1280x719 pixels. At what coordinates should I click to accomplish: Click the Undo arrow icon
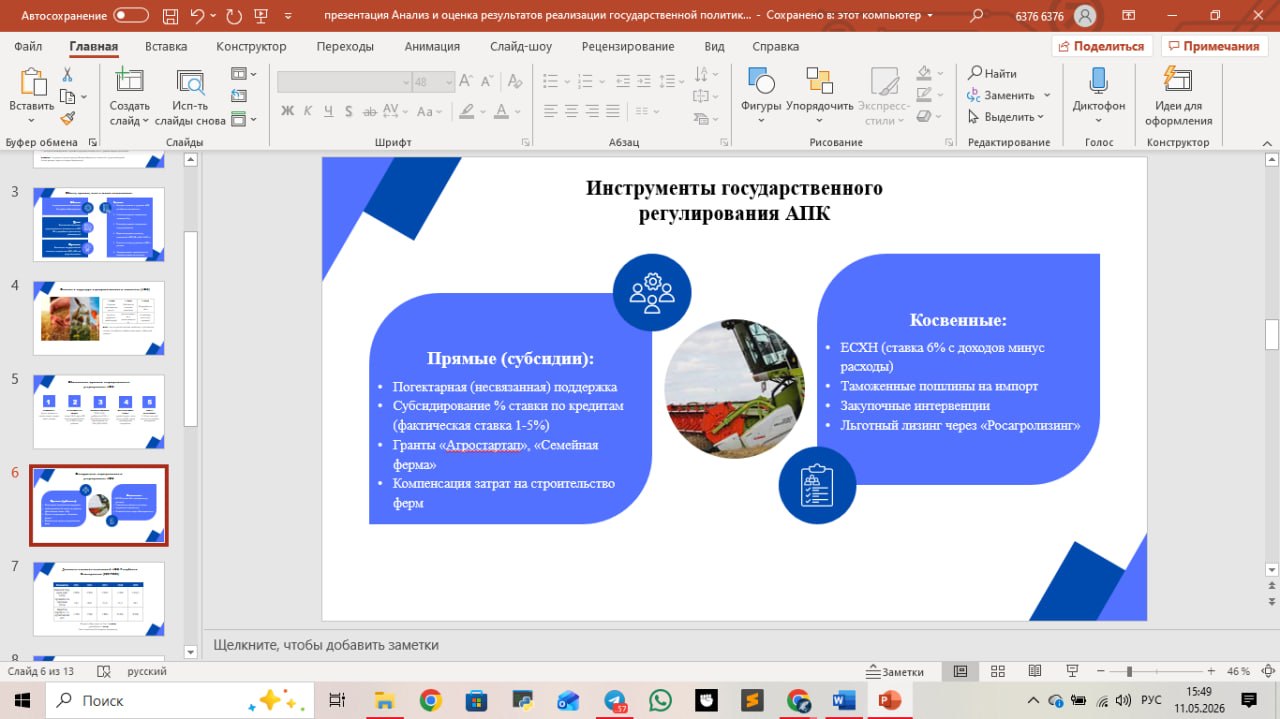(x=199, y=16)
